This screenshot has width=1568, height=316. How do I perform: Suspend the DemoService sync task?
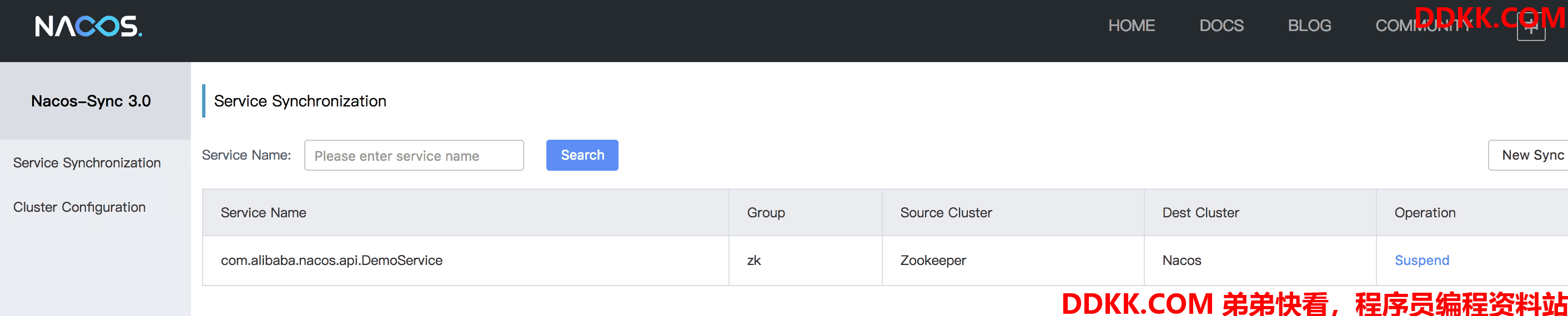point(1421,260)
